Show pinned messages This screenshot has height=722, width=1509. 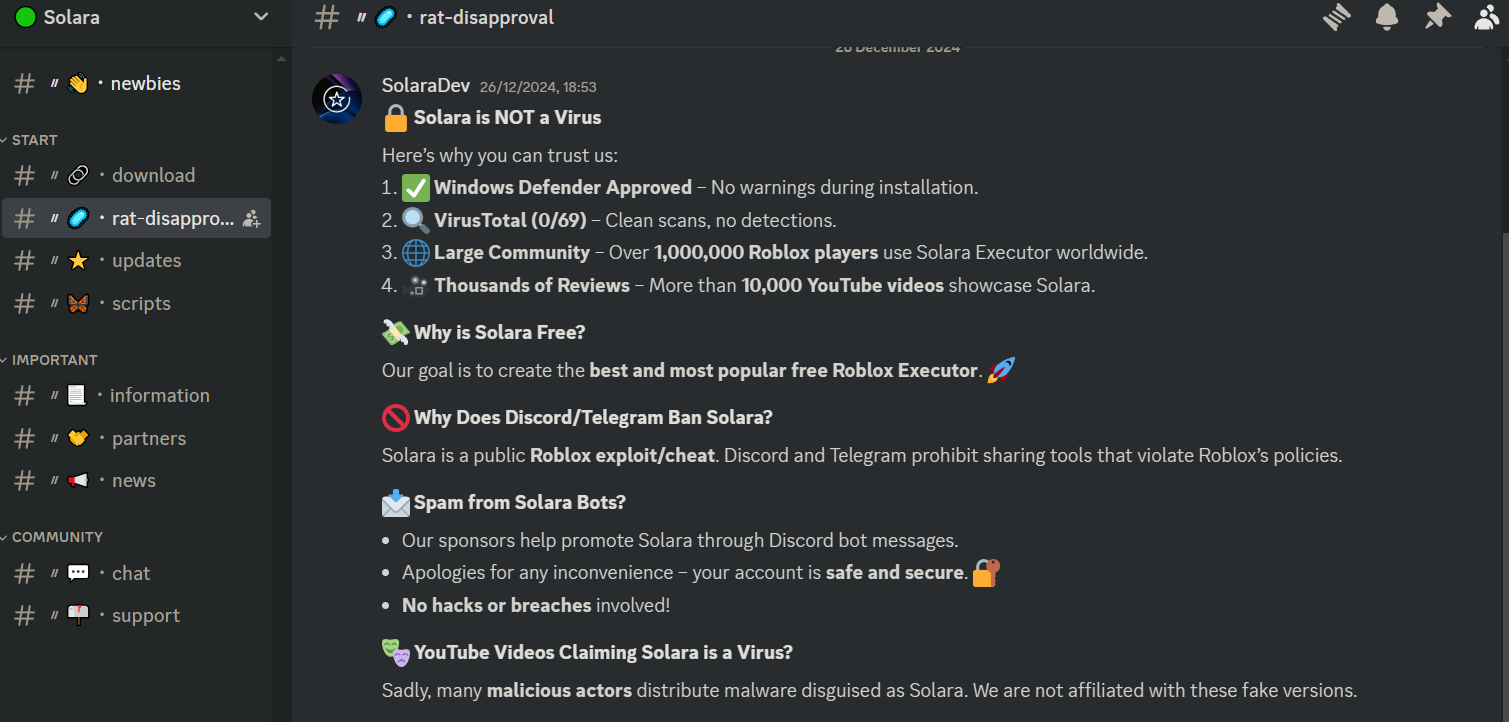(1437, 17)
